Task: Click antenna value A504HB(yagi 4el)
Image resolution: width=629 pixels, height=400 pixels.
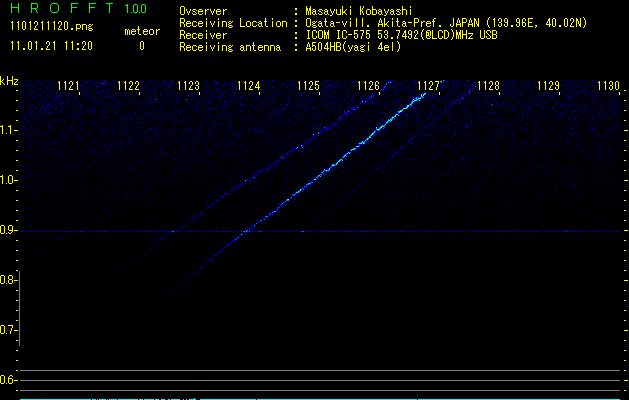Action: click(353, 47)
